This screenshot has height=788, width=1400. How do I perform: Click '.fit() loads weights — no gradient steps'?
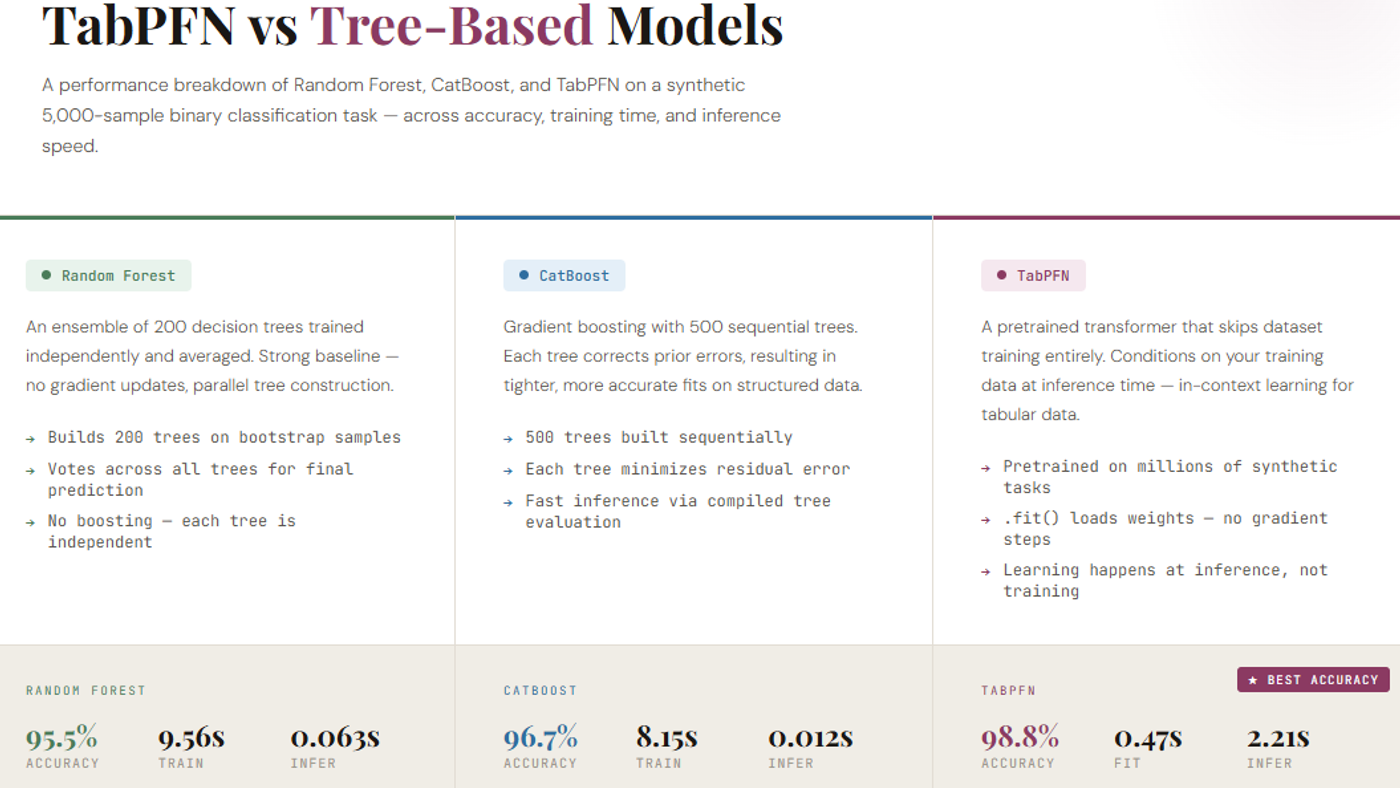point(1166,529)
